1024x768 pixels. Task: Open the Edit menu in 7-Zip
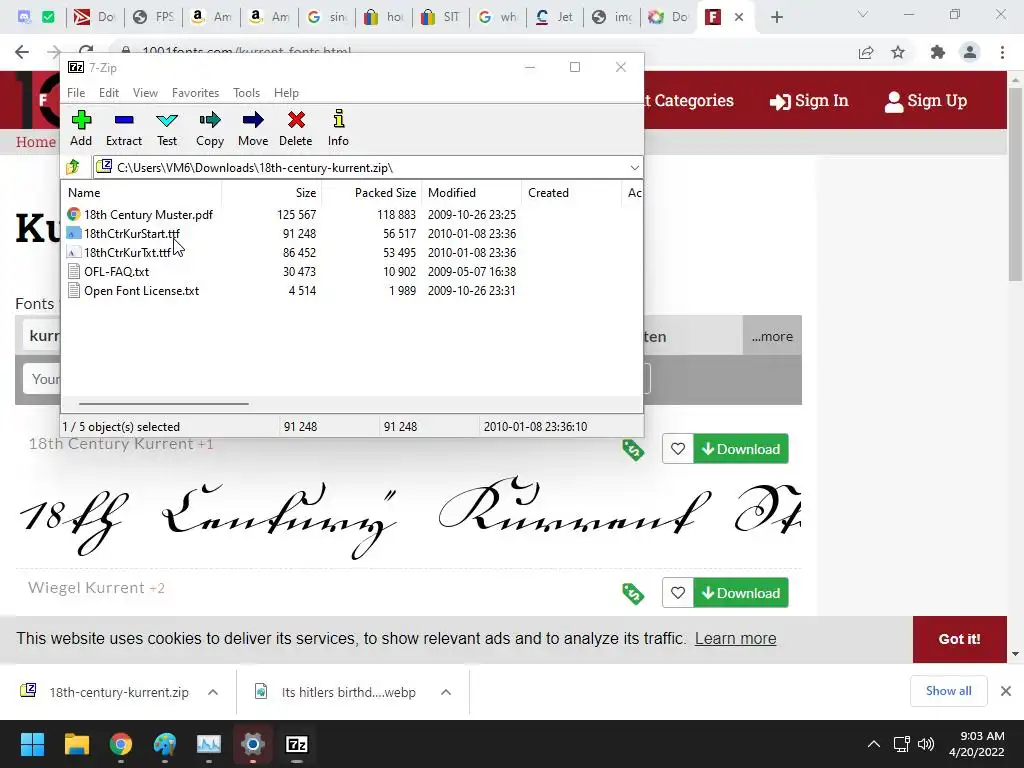108,93
